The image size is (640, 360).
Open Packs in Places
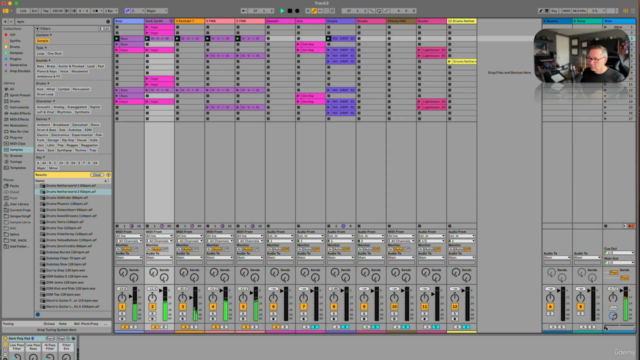coord(14,186)
